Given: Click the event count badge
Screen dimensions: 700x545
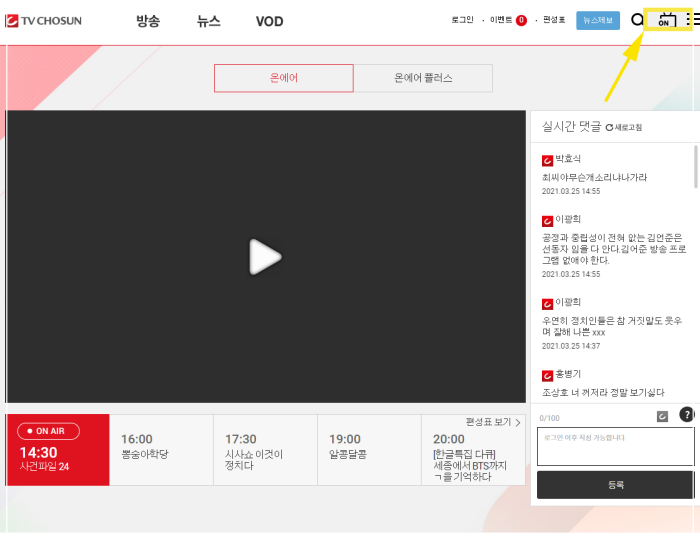Looking at the screenshot, I should point(521,20).
